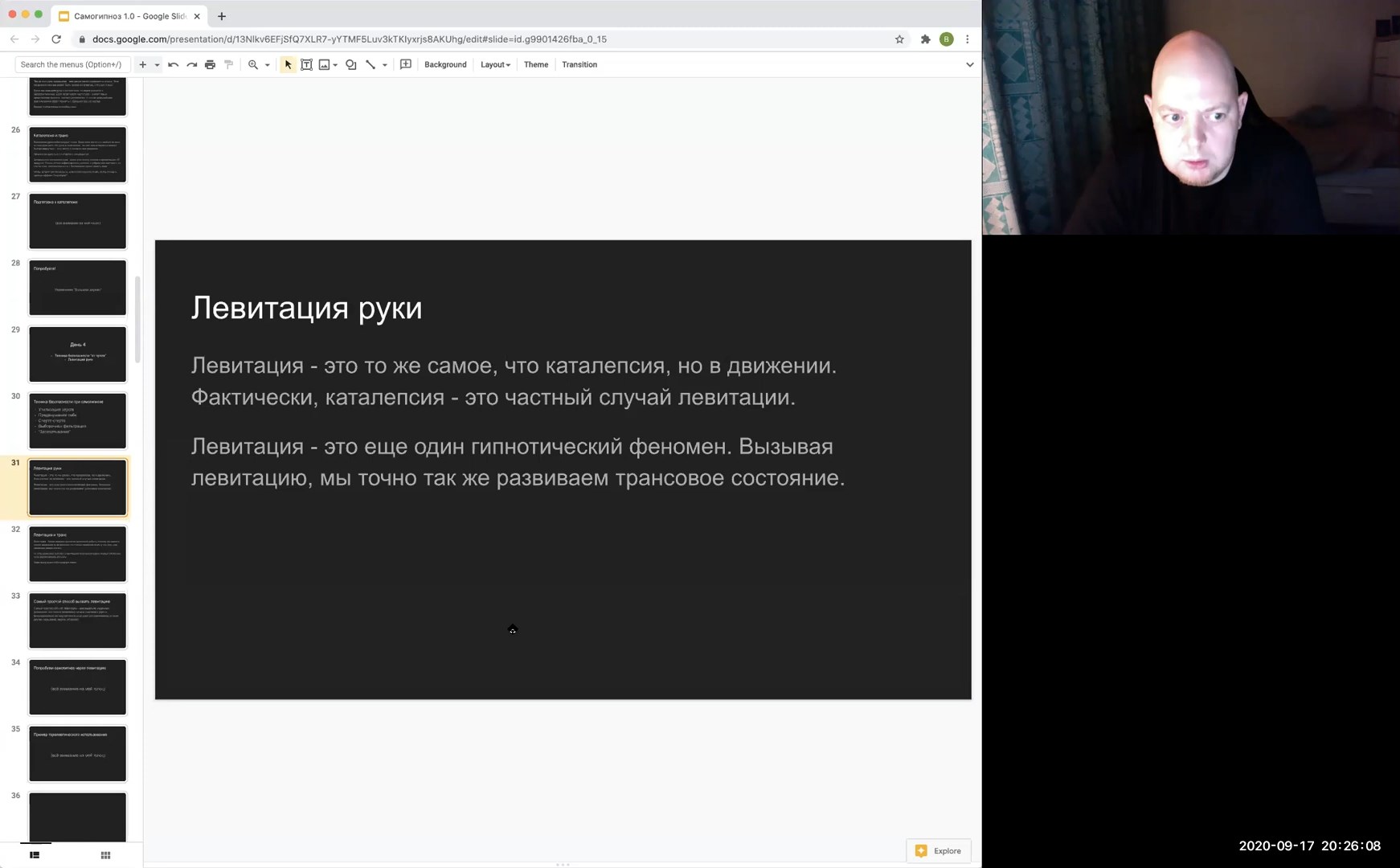Click the Background button
This screenshot has width=1400, height=868.
click(445, 64)
